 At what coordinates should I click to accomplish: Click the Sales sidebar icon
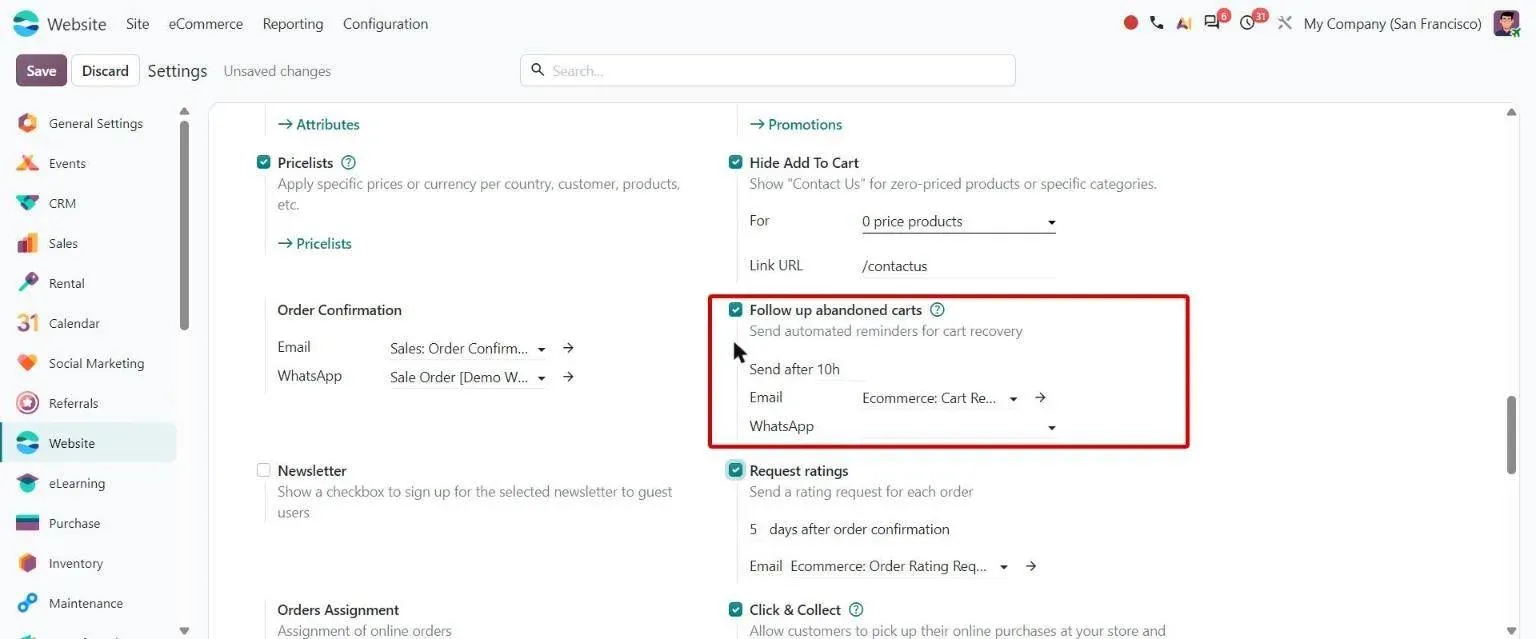28,243
